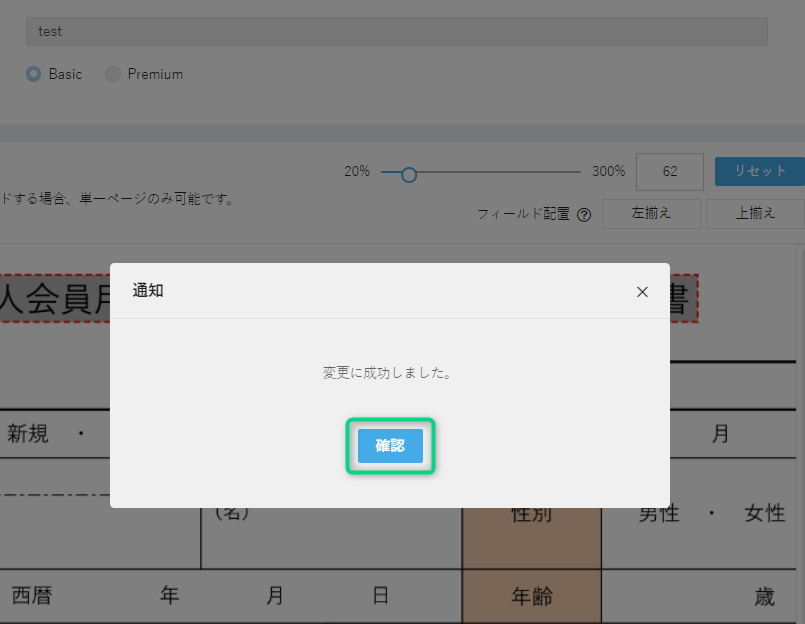This screenshot has width=805, height=624.
Task: Close the 通知 dialog with the X icon
Action: click(642, 292)
